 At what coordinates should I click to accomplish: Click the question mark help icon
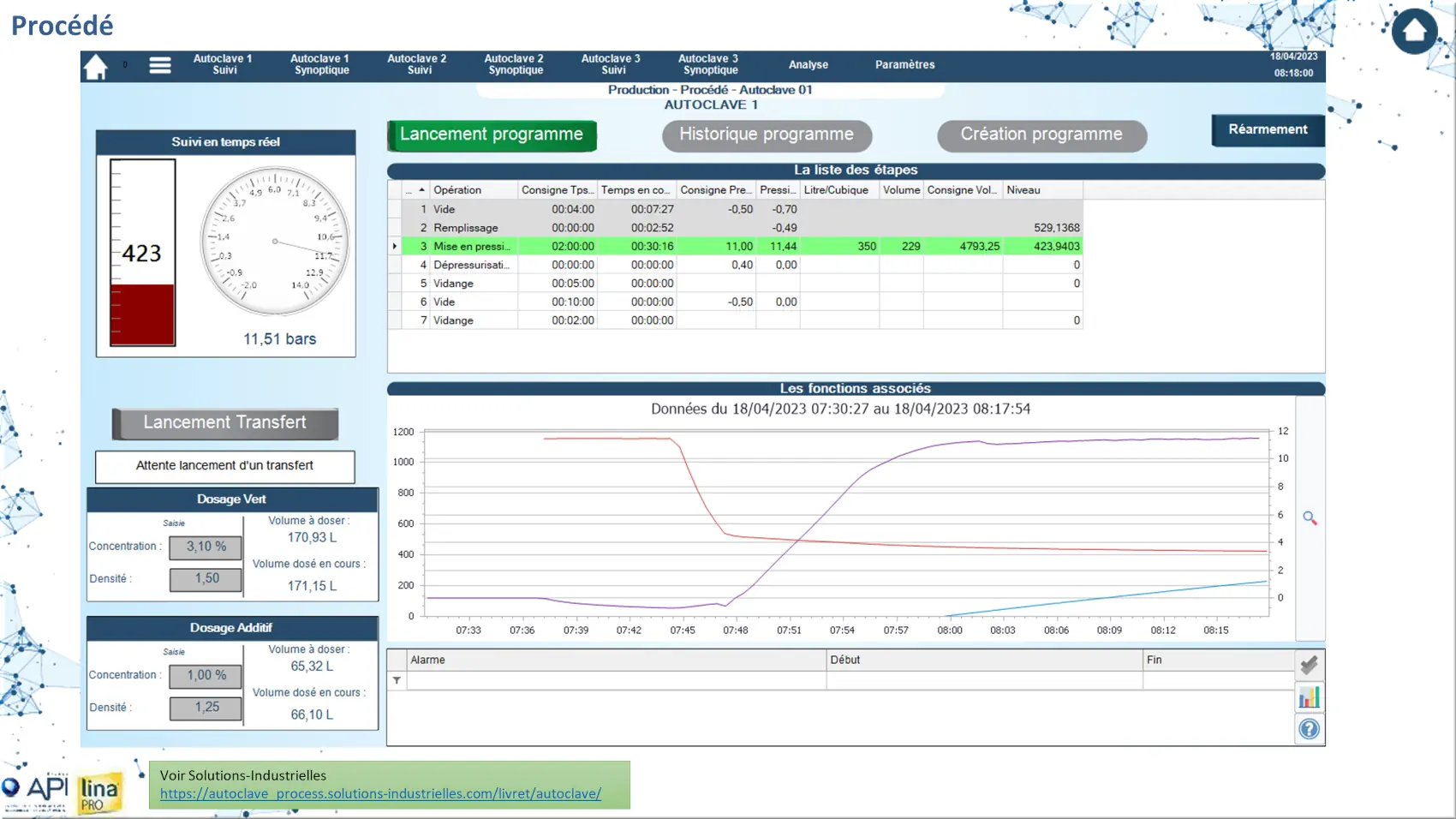tap(1309, 729)
